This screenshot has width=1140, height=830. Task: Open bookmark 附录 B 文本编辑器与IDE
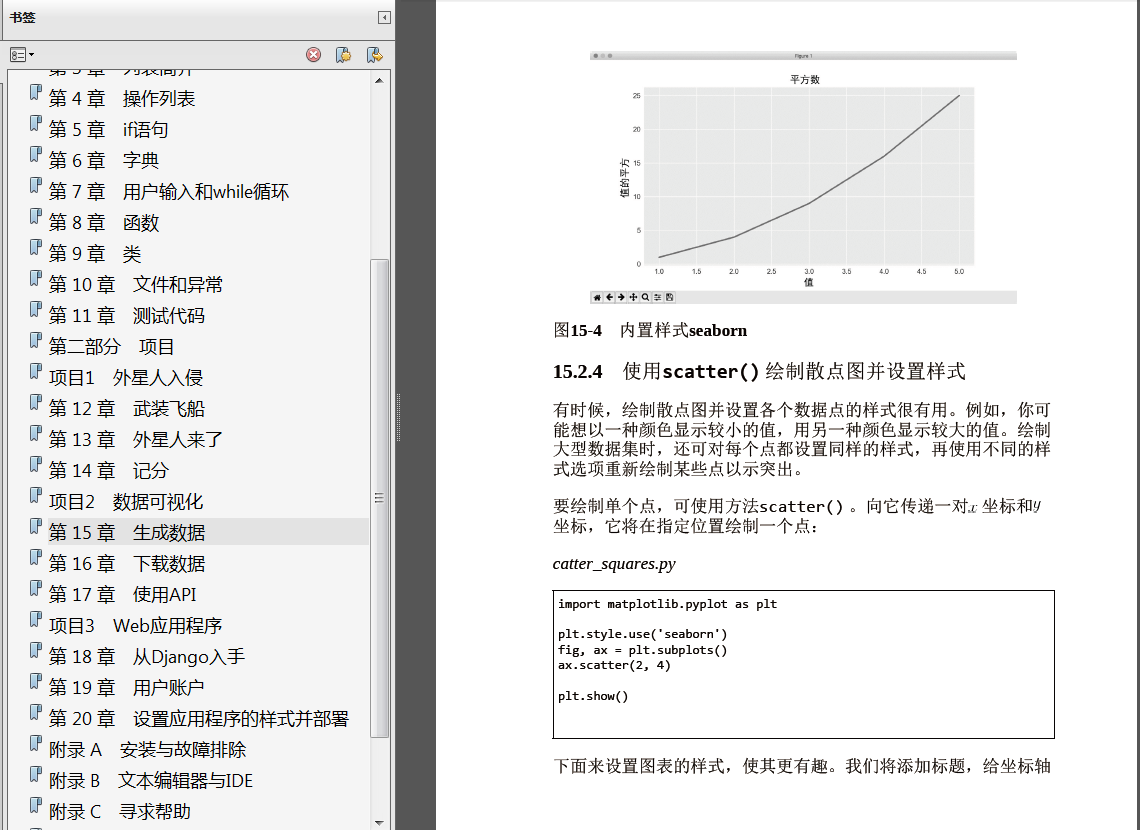coord(150,781)
